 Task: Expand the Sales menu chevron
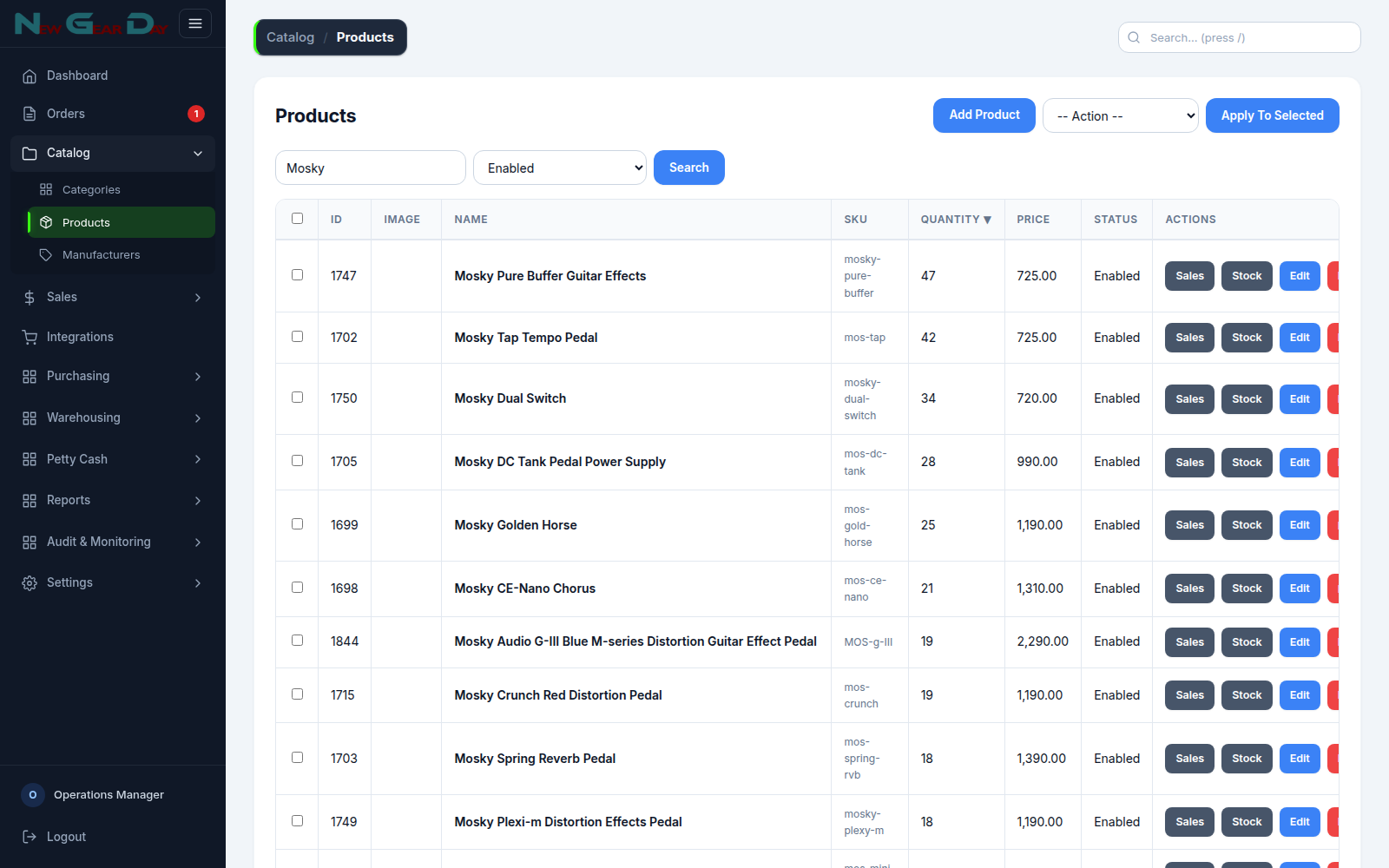(x=198, y=297)
